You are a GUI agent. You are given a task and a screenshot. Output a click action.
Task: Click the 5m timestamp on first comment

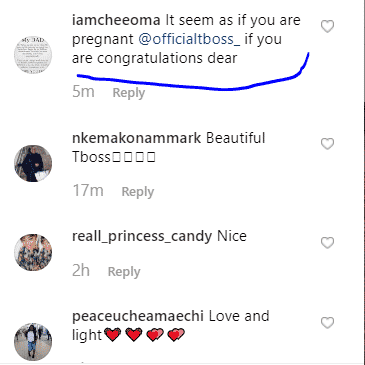[83, 92]
